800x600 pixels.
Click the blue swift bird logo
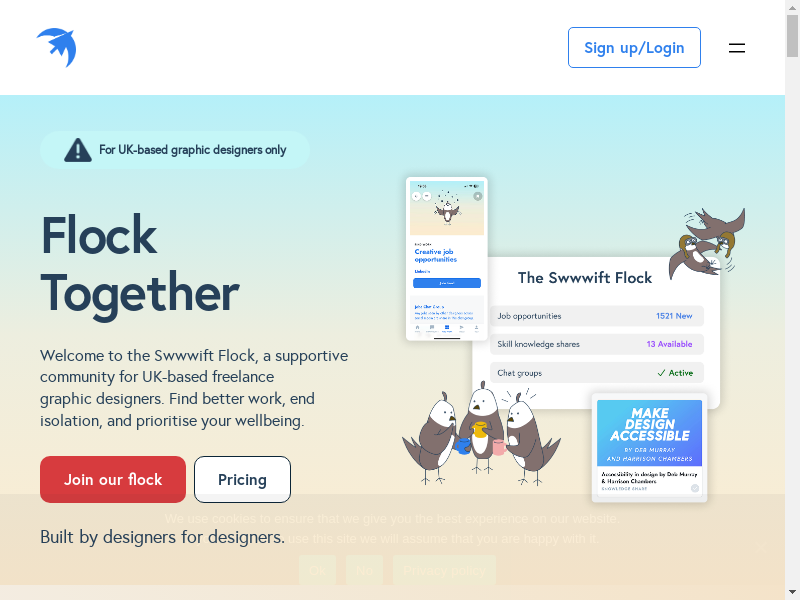pyautogui.click(x=57, y=47)
